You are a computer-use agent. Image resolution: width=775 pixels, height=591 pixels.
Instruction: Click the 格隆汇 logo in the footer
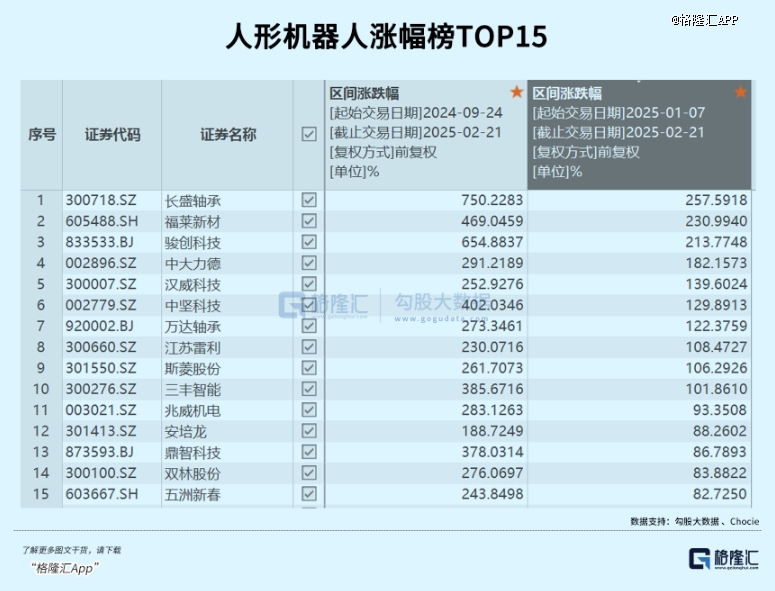724,559
